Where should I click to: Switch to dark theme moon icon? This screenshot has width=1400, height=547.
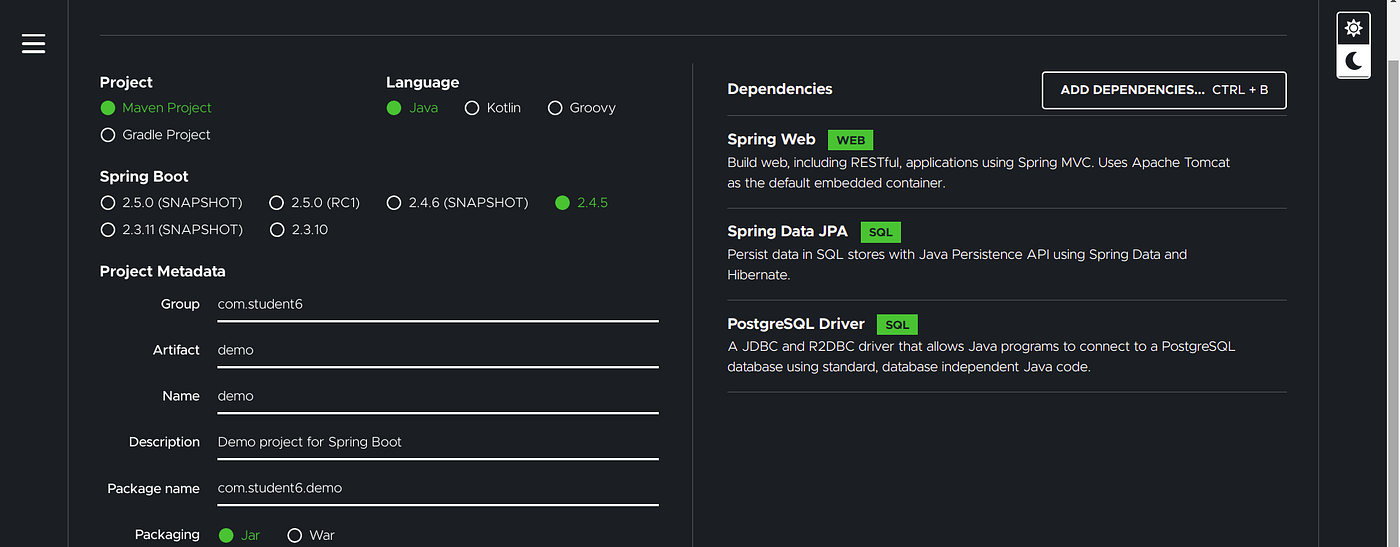[1353, 61]
